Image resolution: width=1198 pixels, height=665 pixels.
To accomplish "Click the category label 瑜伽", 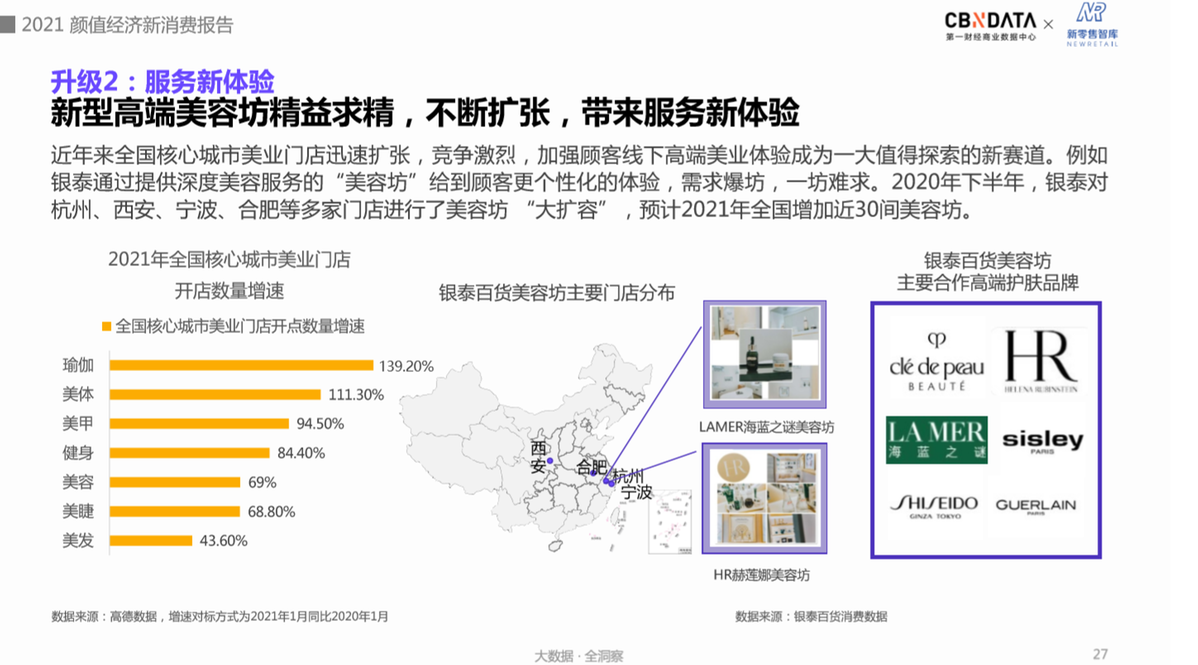I will pyautogui.click(x=78, y=365).
